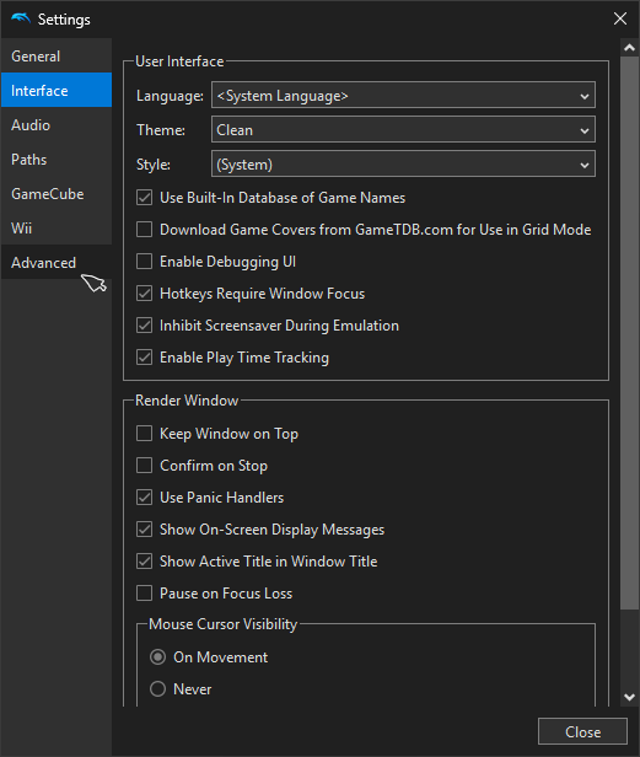Click the scrollbar down arrow
This screenshot has height=757, width=640.
tap(629, 697)
